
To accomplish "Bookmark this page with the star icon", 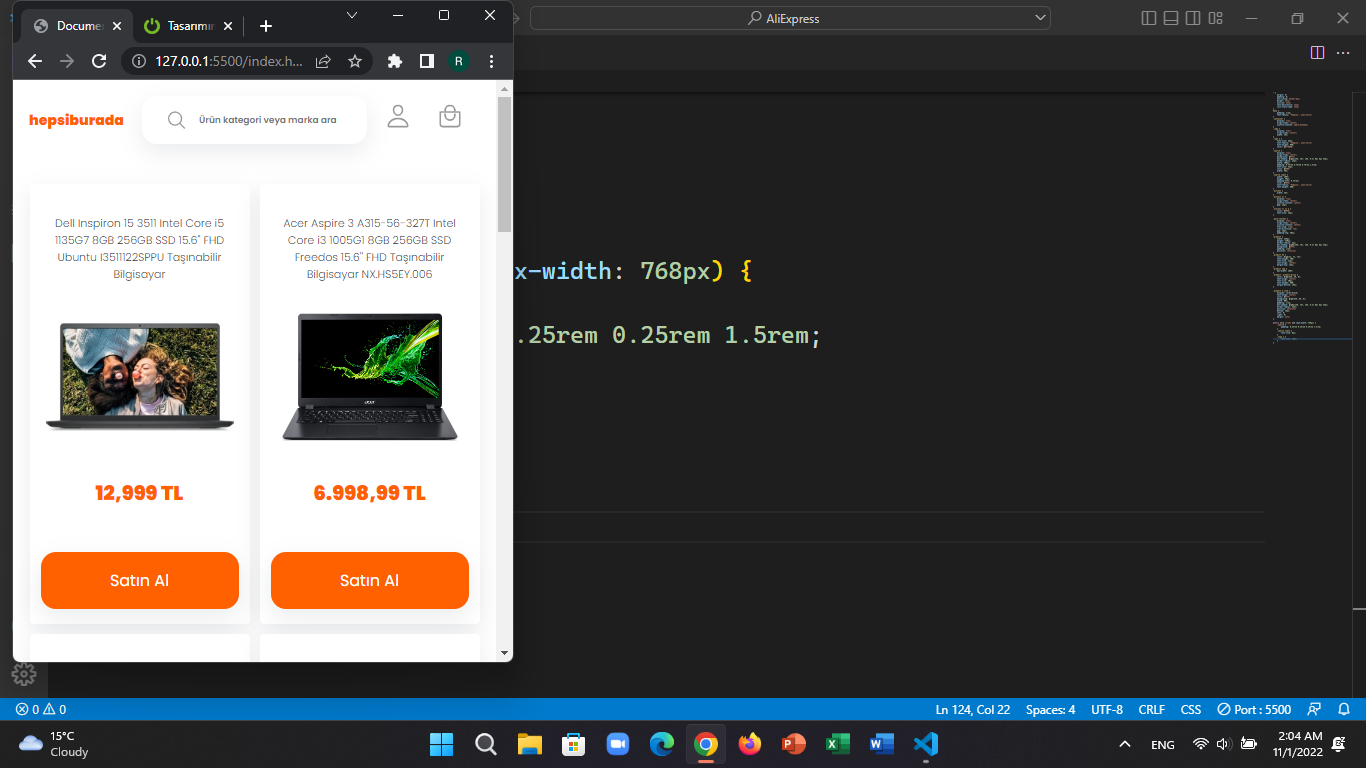I will point(355,61).
